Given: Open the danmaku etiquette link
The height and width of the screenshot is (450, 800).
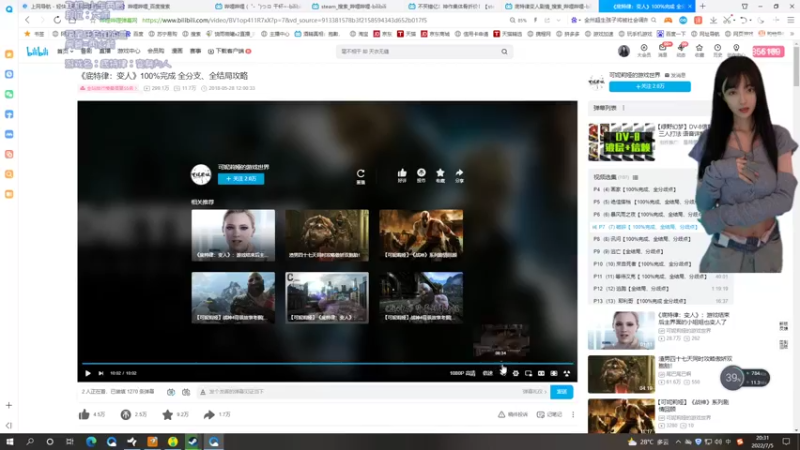Looking at the screenshot, I should (534, 392).
